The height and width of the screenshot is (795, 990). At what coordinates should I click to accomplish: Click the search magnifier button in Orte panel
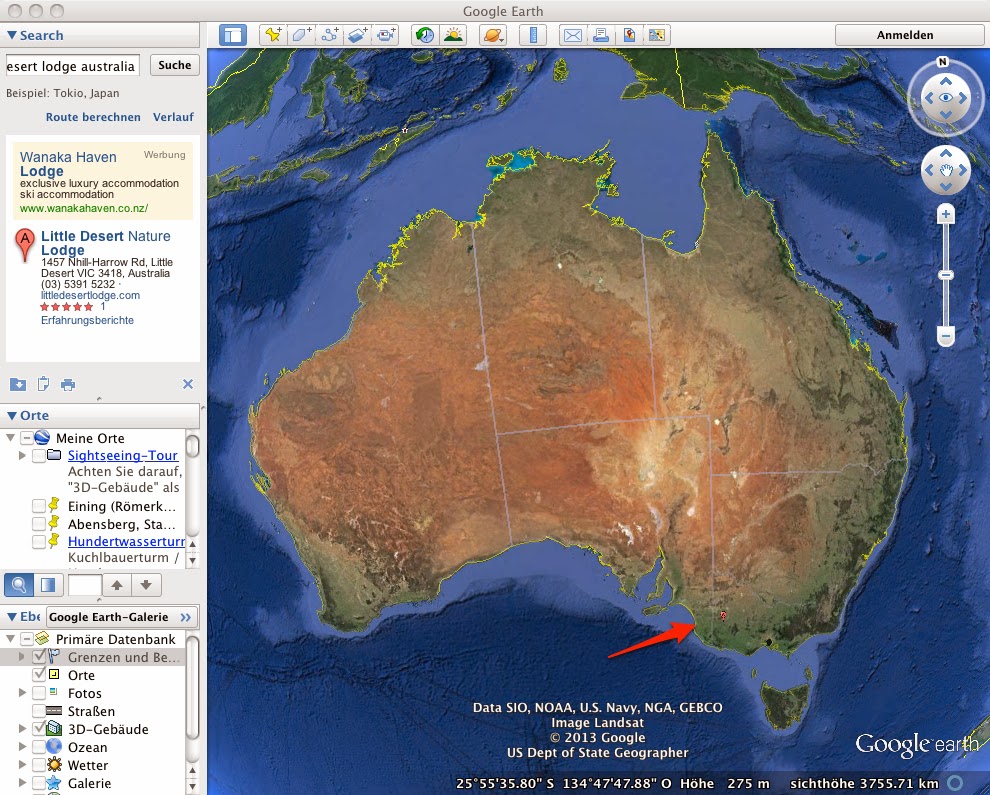19,585
